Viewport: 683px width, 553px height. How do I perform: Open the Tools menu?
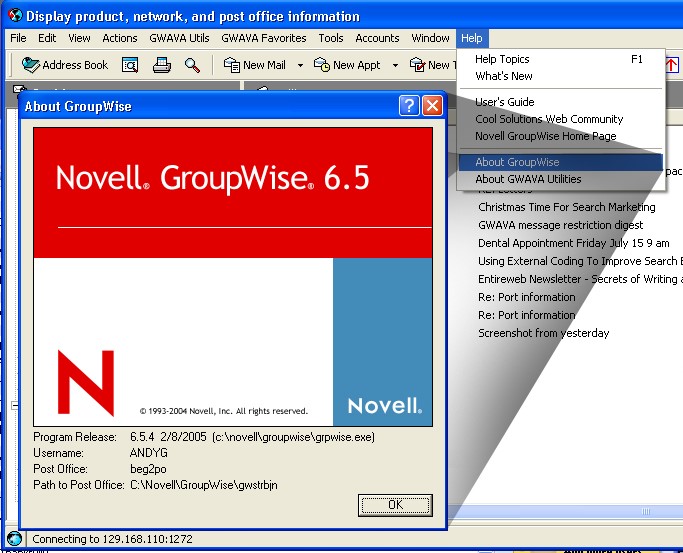click(331, 38)
